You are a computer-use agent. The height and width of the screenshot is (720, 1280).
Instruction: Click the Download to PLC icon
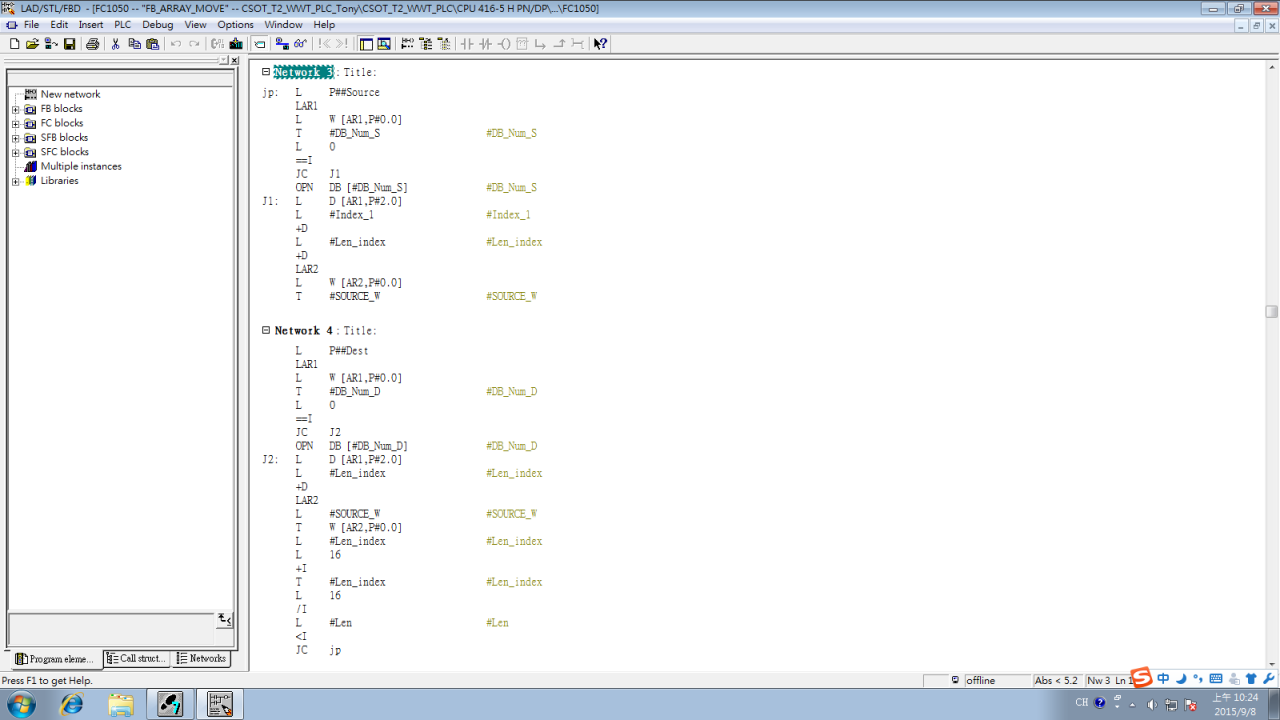(x=236, y=44)
